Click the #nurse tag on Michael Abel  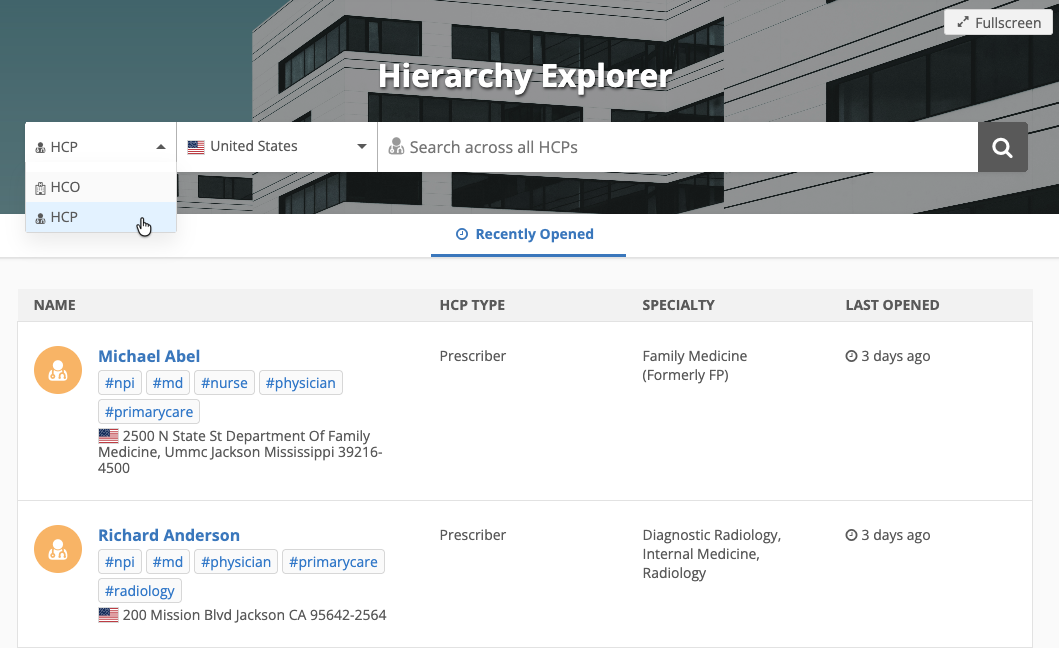click(223, 383)
